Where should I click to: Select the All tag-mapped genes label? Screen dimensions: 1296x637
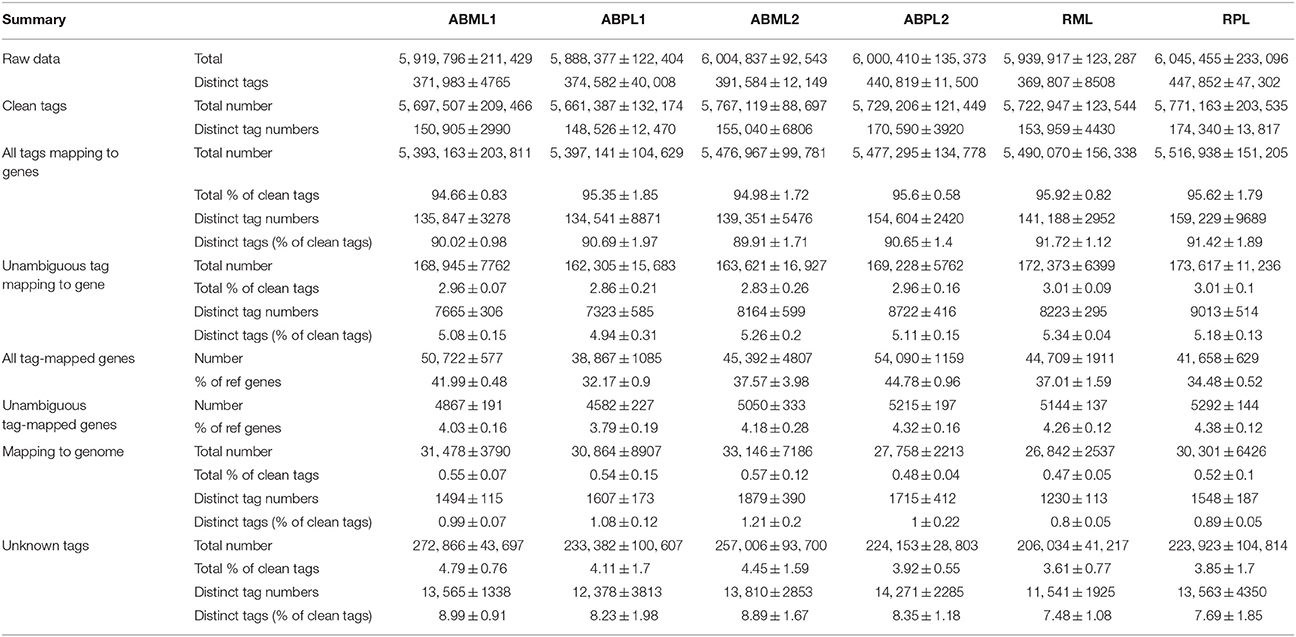pyautogui.click(x=64, y=358)
